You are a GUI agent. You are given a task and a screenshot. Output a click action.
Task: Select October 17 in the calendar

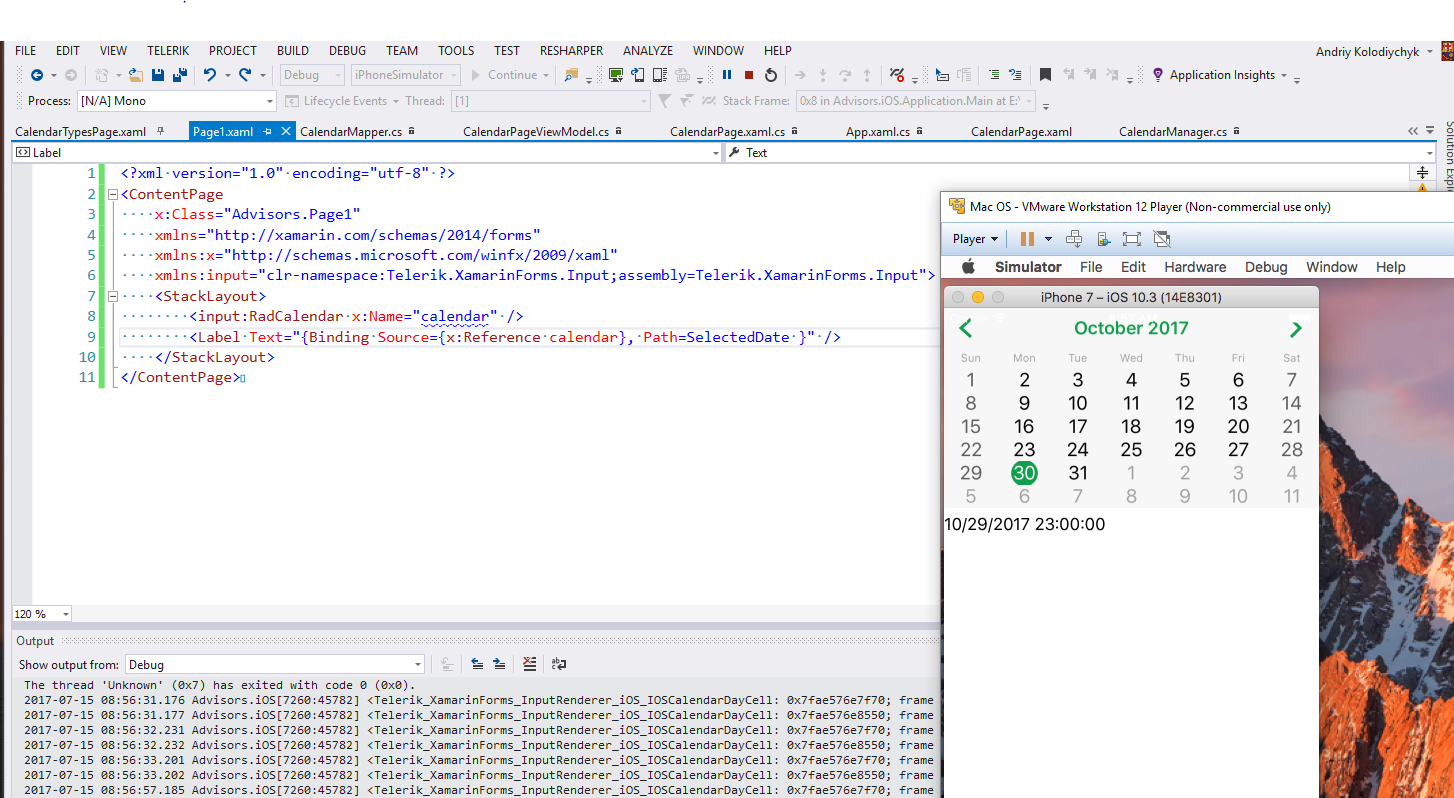(x=1077, y=426)
